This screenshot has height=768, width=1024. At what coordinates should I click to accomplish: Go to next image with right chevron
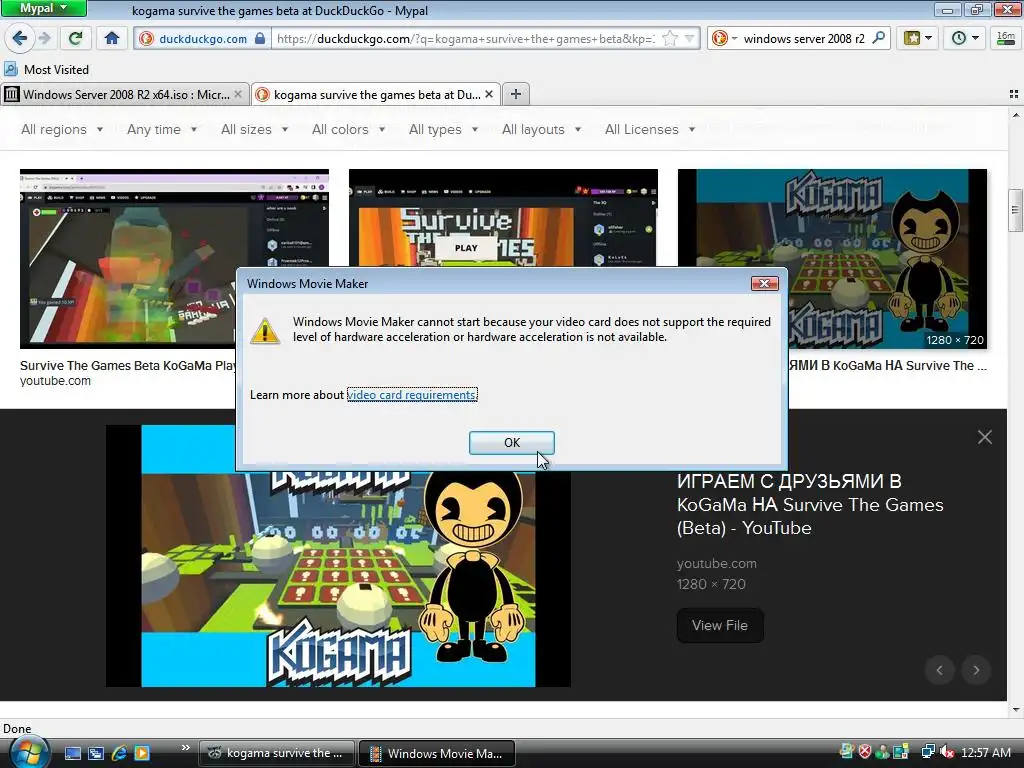[976, 670]
